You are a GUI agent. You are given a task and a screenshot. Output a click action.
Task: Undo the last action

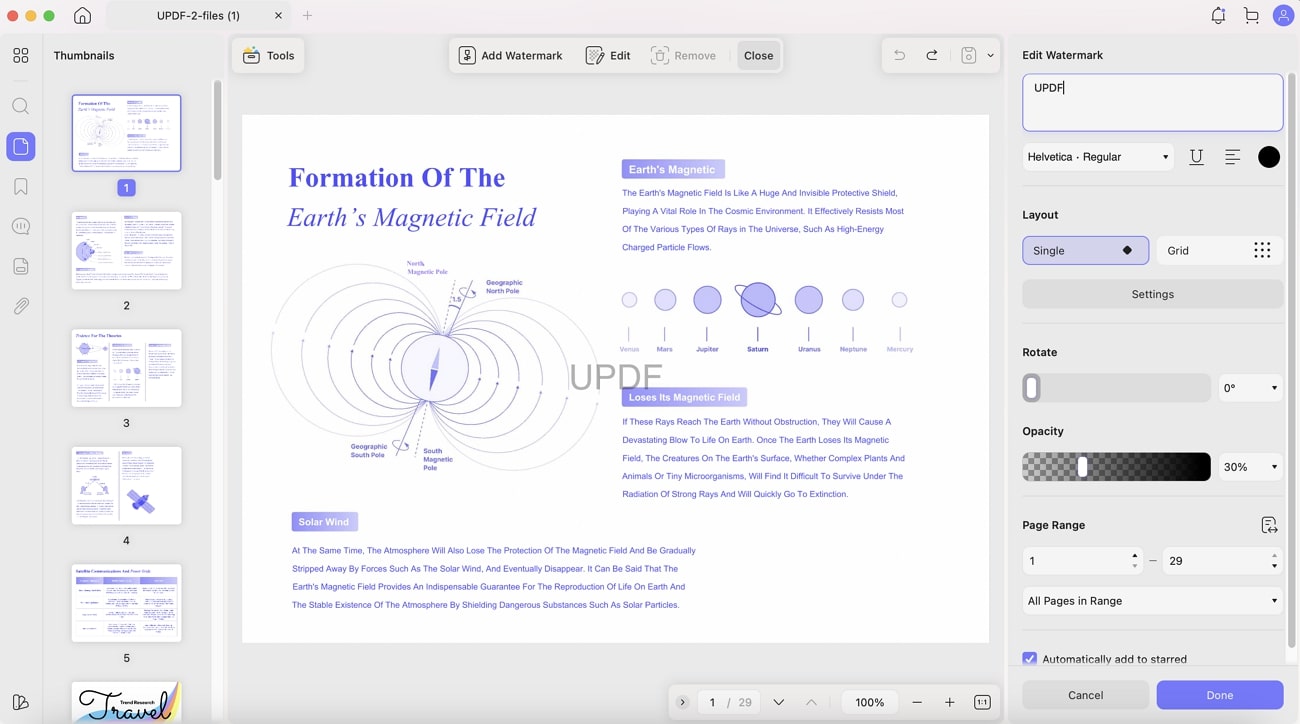(899, 55)
